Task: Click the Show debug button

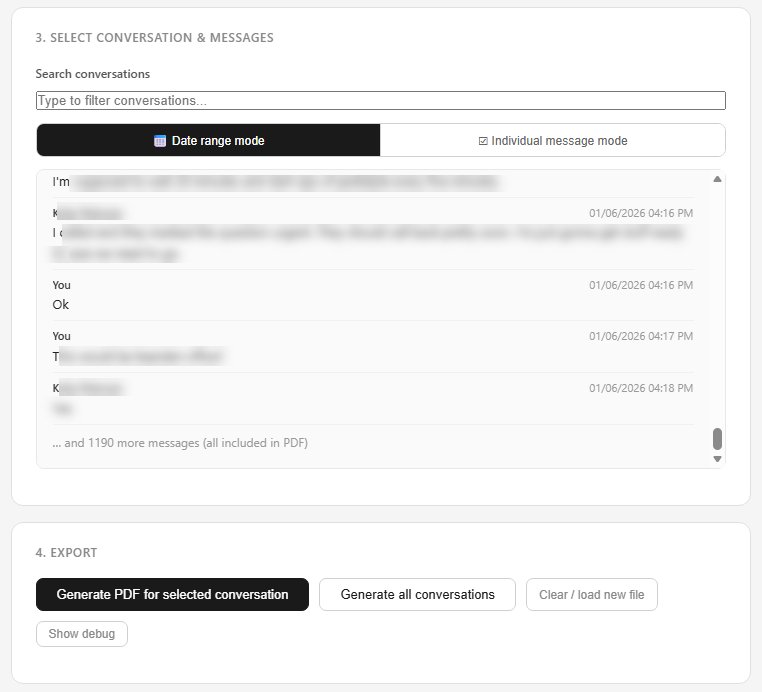Action: pos(82,634)
